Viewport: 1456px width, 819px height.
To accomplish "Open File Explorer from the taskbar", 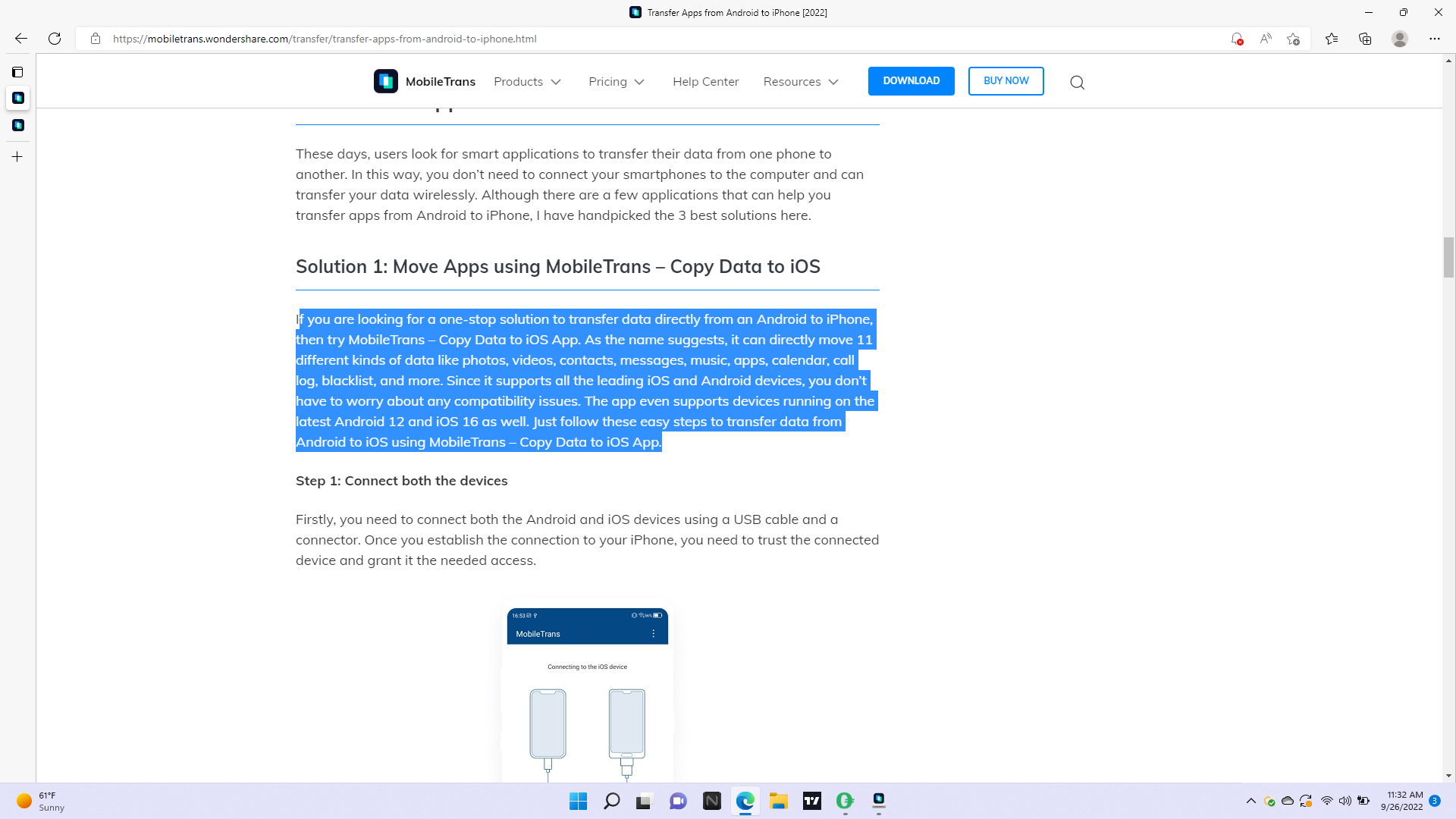I will (778, 801).
